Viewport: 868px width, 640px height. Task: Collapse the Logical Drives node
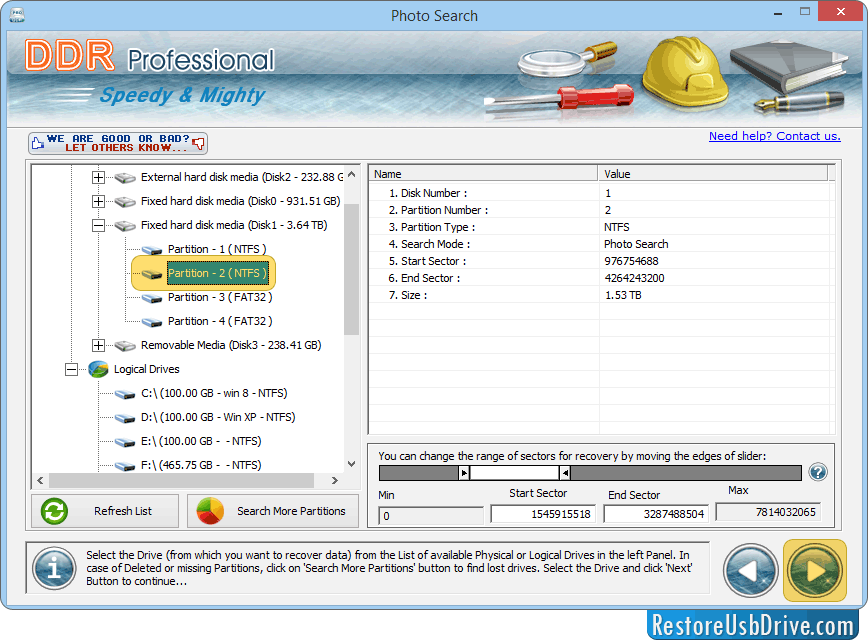coord(71,369)
